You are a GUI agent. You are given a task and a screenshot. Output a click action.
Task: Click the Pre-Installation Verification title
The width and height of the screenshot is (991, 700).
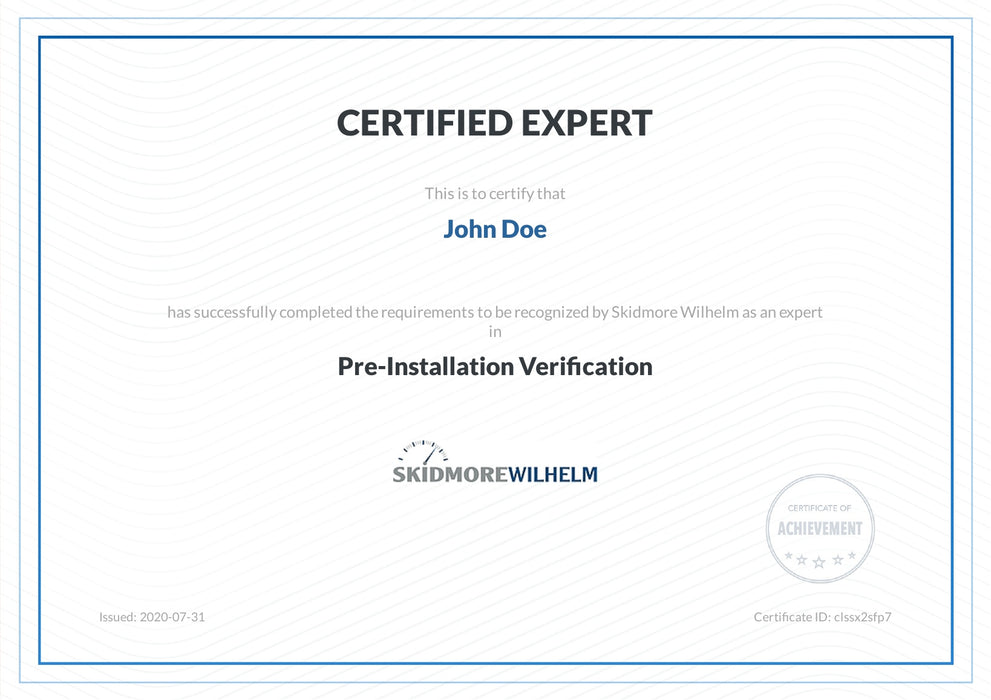coord(495,366)
